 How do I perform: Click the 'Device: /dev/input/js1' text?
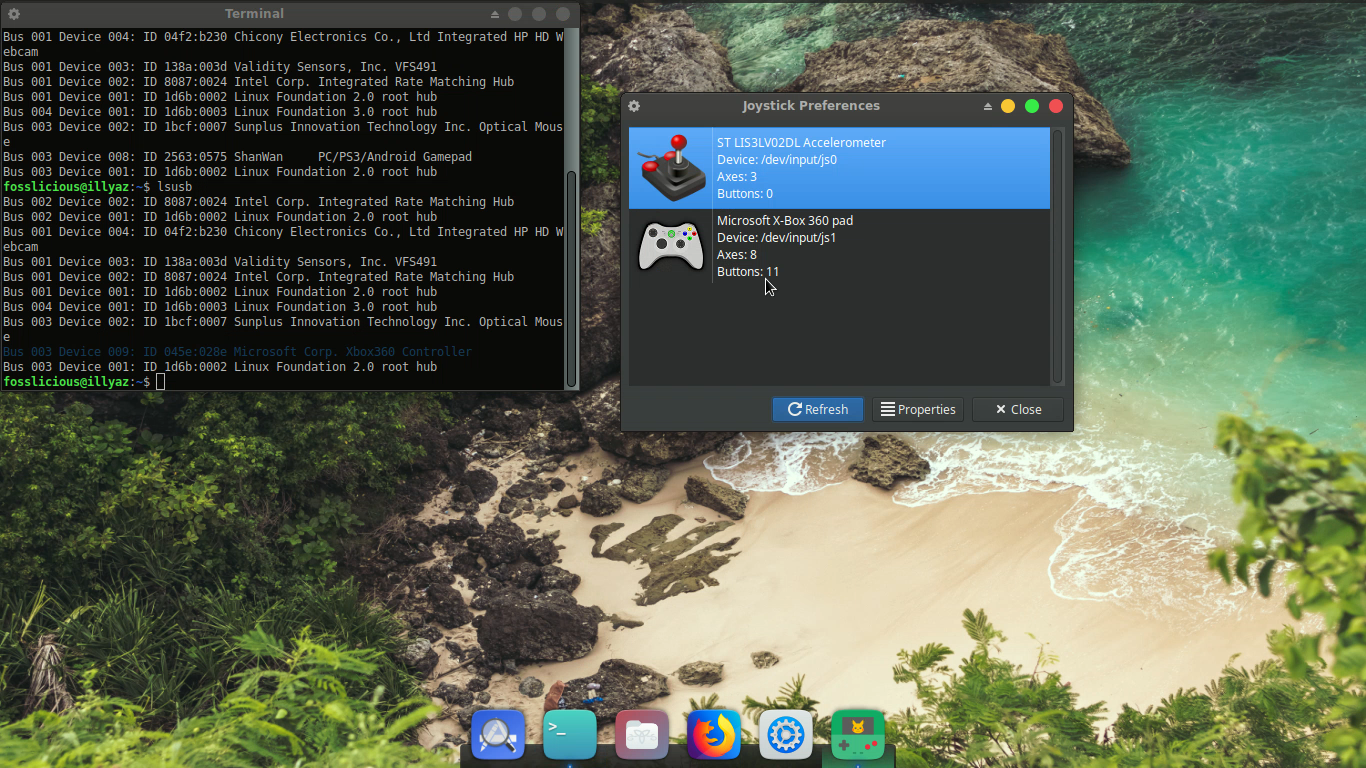pos(777,238)
